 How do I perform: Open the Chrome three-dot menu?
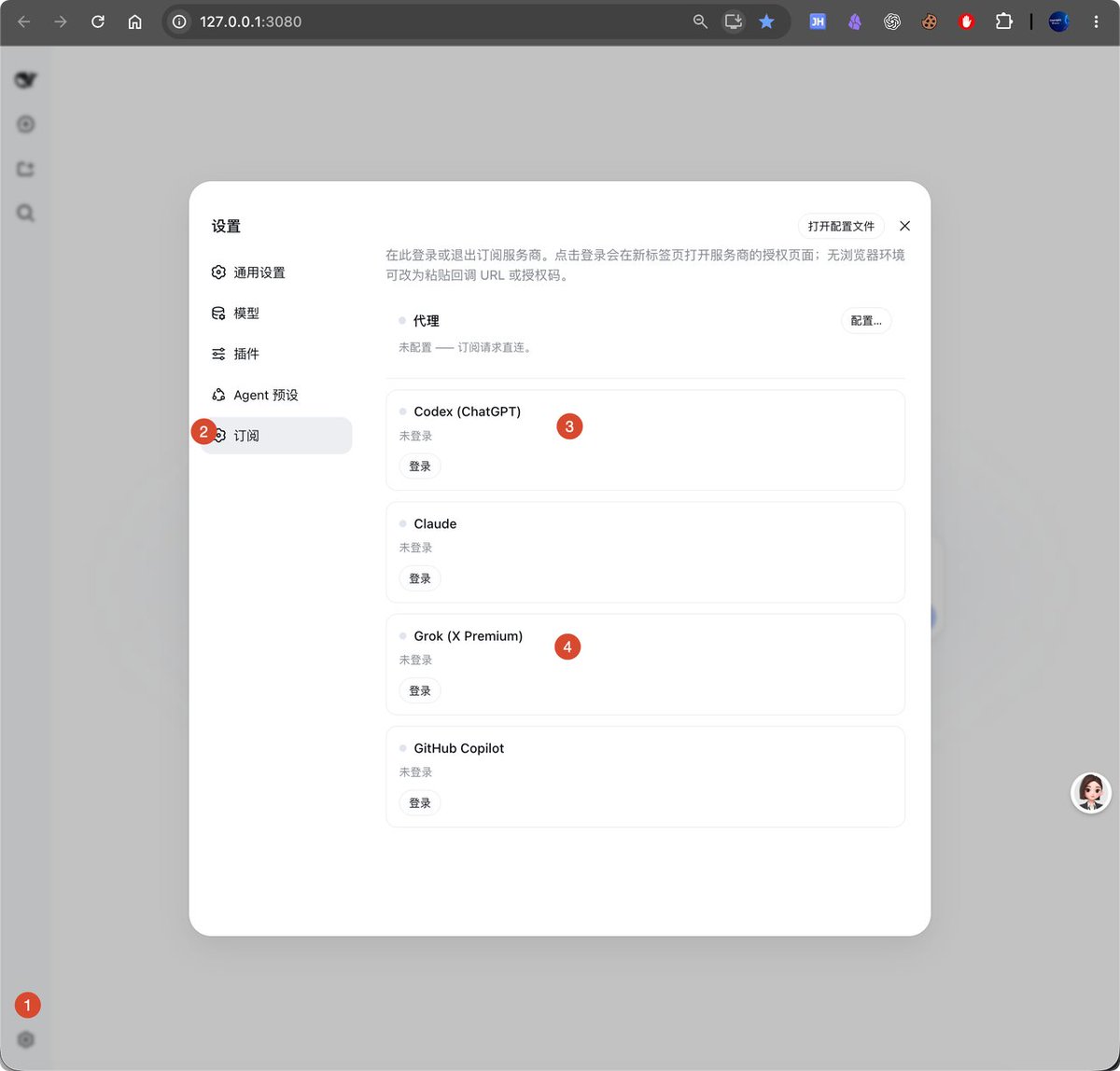click(1097, 21)
